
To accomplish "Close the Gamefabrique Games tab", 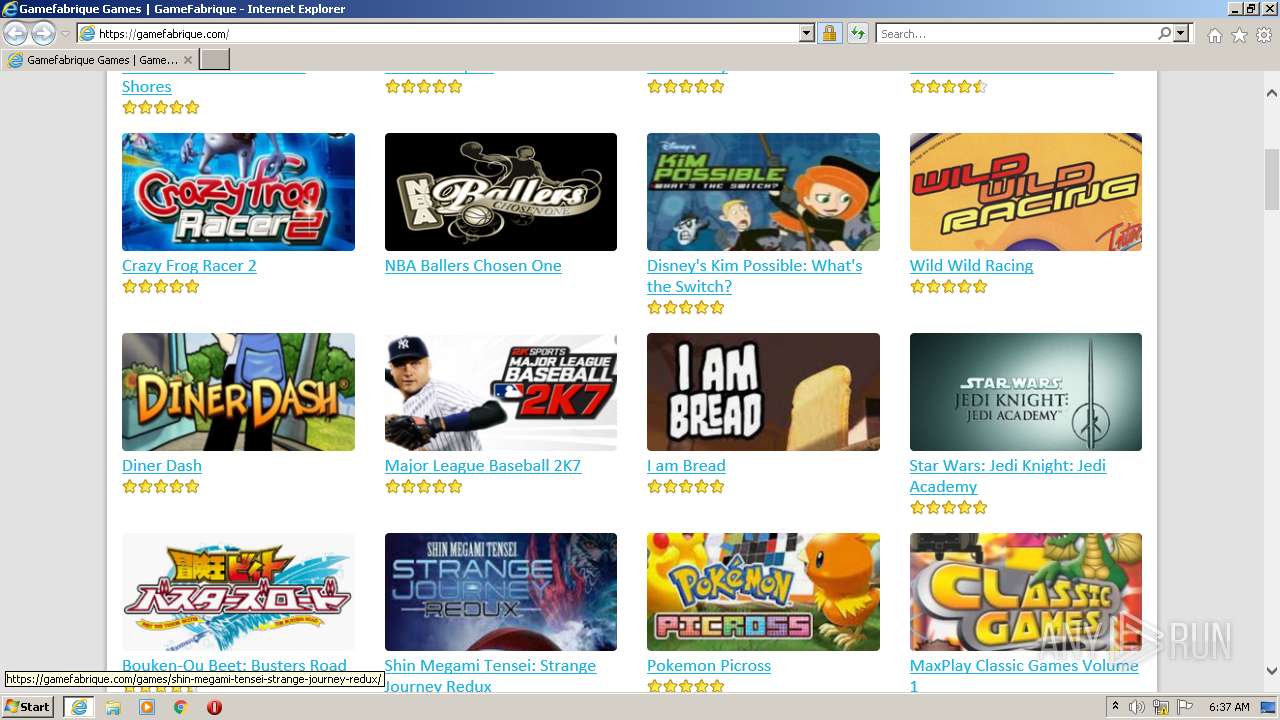I will tap(187, 60).
